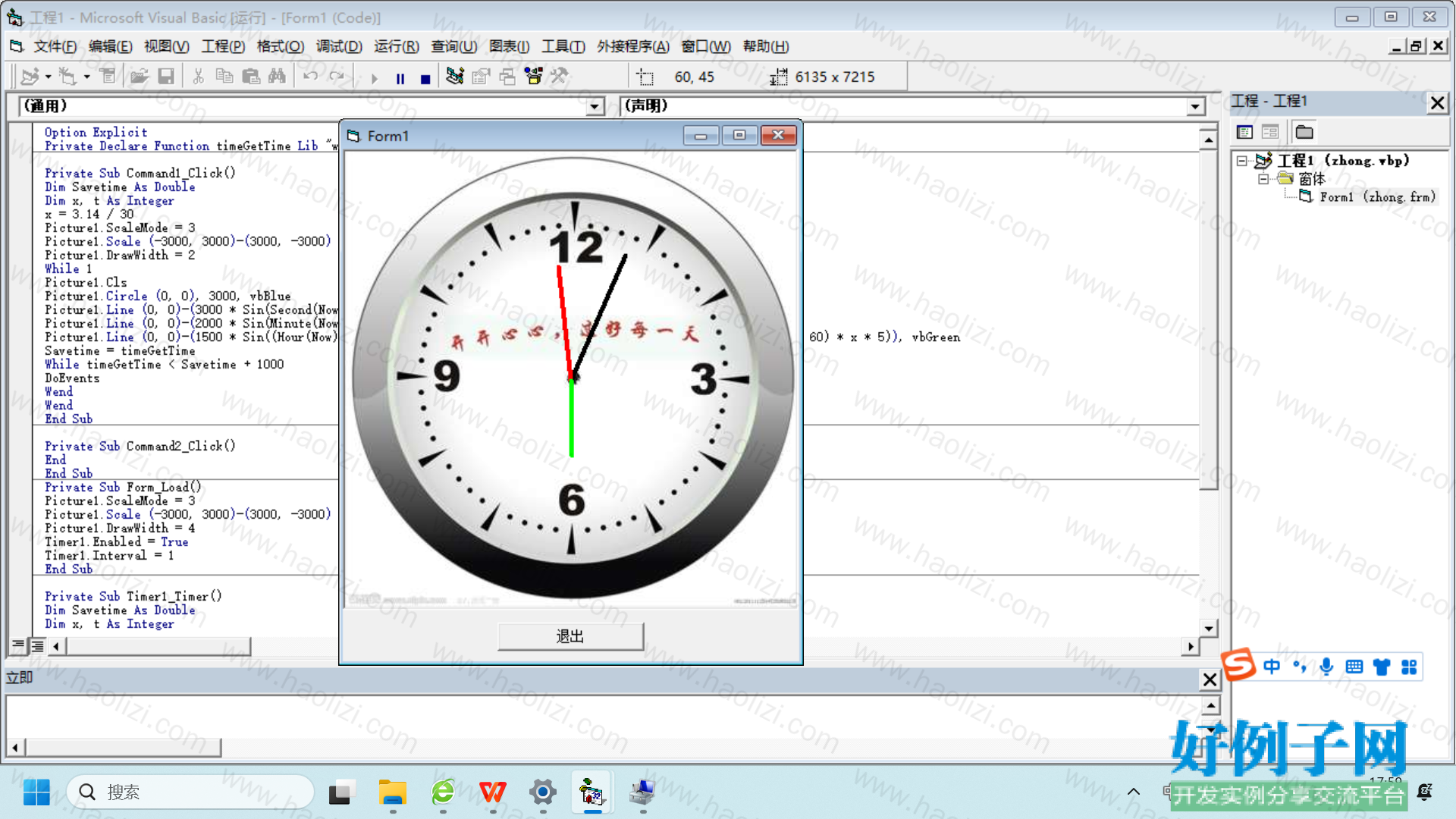Click the Add Standard EXE Project icon
The image size is (1456, 819).
coord(30,77)
